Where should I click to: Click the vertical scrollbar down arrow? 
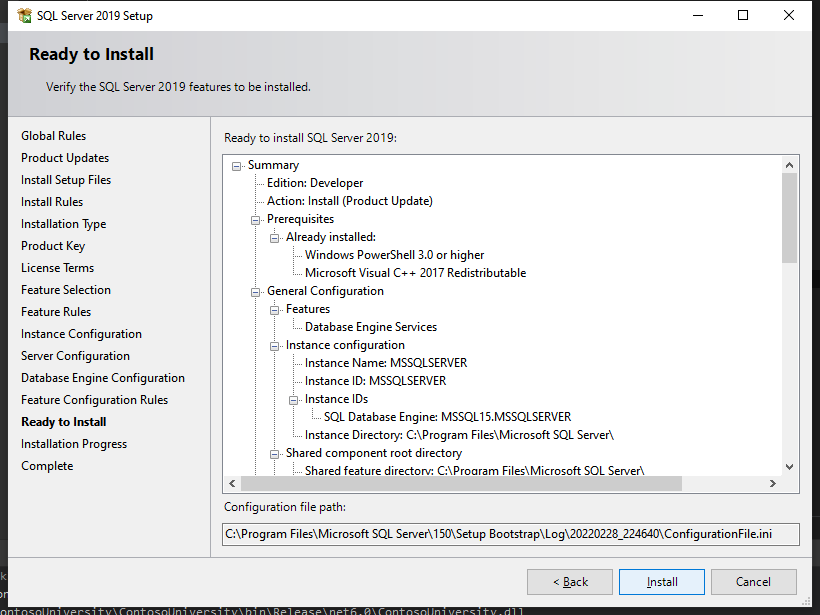[x=789, y=467]
